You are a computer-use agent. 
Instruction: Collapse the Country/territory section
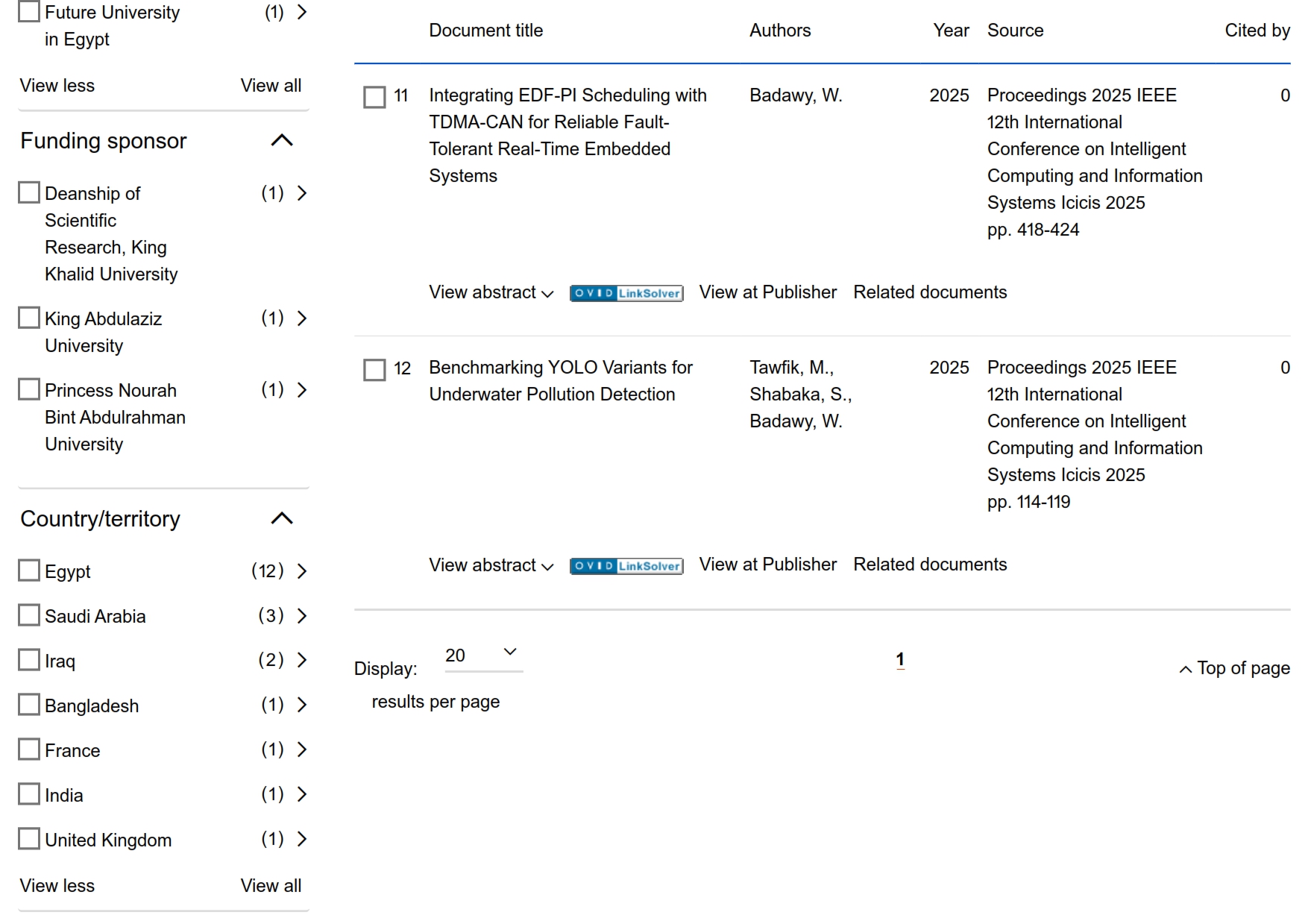click(282, 518)
